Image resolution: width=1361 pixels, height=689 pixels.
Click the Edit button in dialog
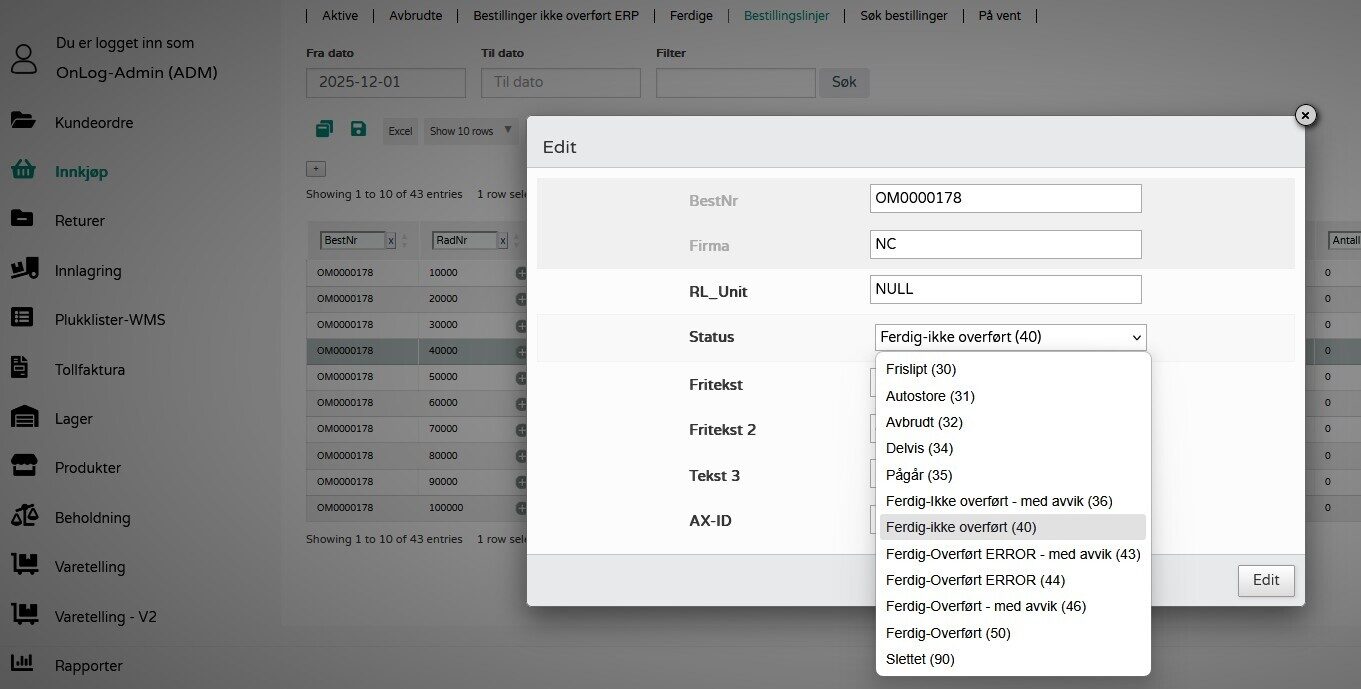click(1265, 580)
